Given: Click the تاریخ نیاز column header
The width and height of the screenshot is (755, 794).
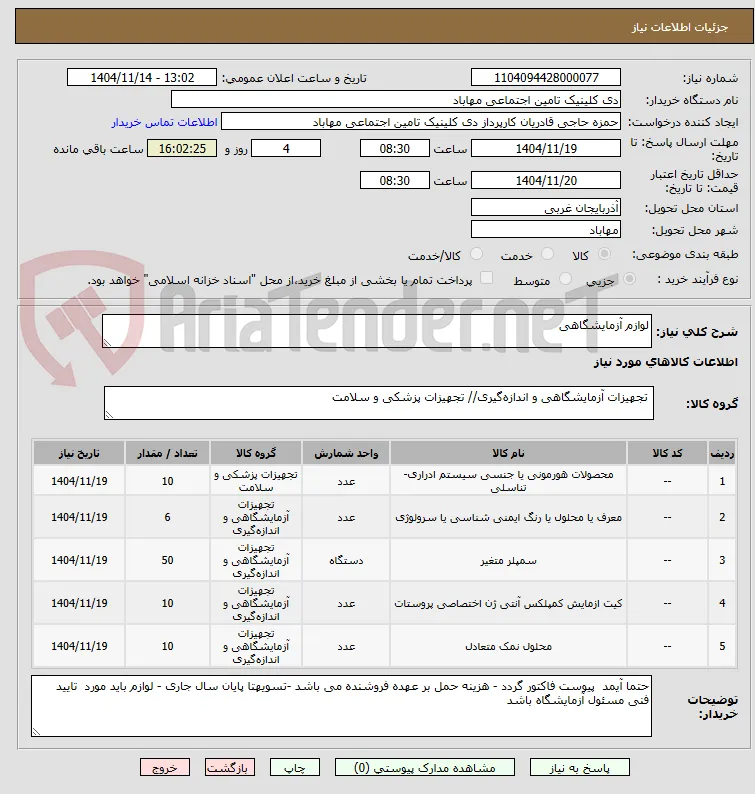Looking at the screenshot, I should 79,453.
